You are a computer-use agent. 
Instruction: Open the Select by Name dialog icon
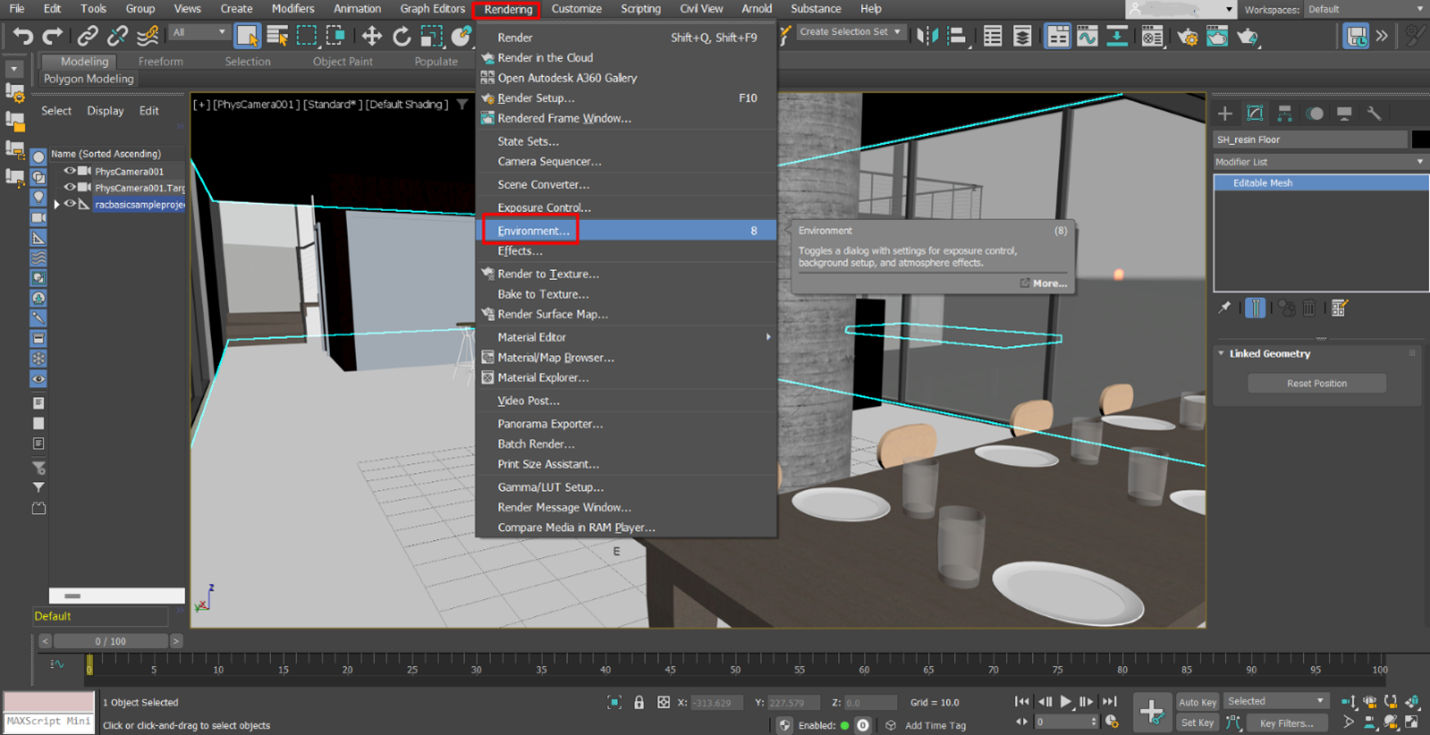pos(276,37)
